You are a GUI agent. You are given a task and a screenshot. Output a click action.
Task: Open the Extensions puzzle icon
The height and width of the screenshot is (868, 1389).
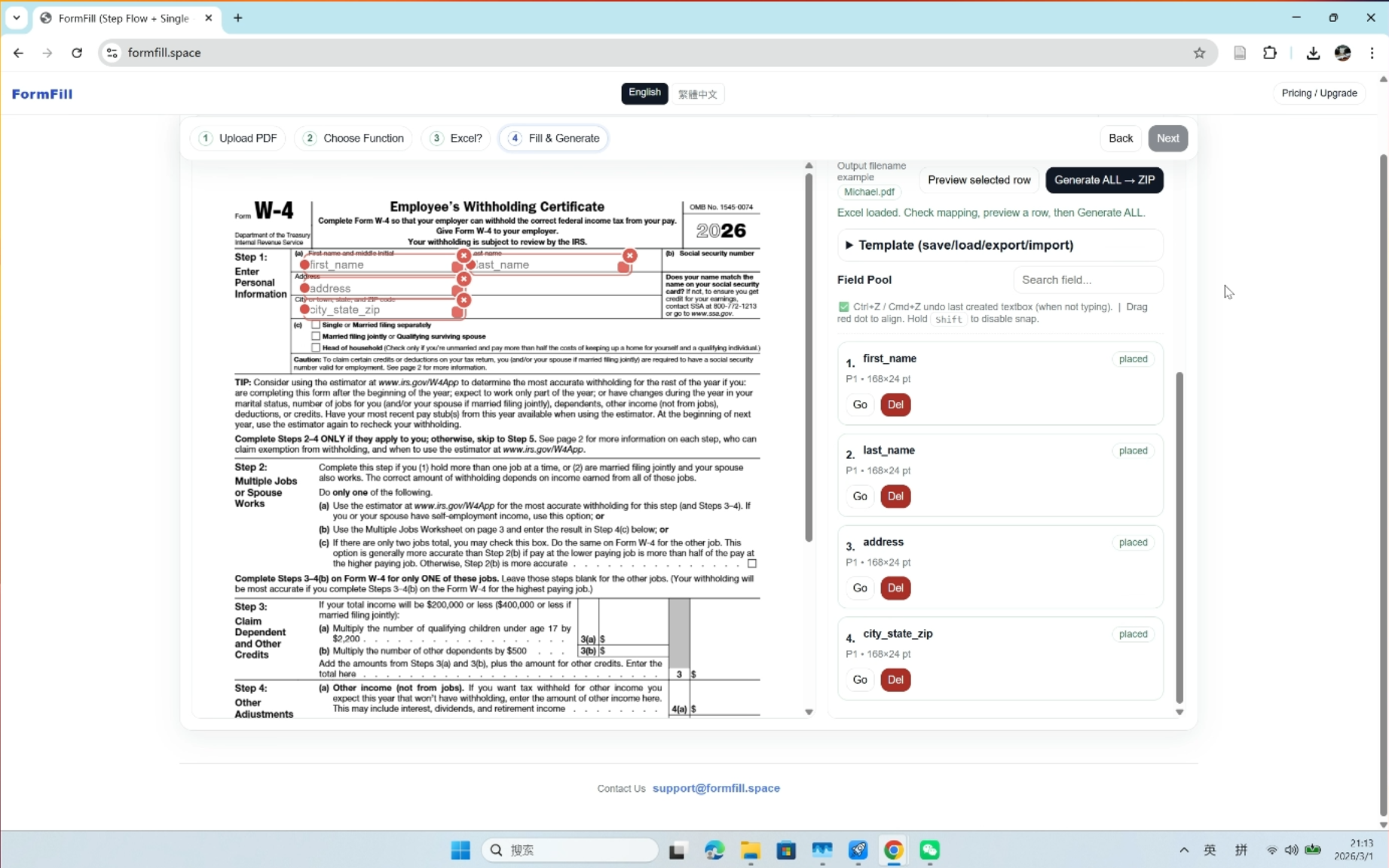click(x=1270, y=53)
